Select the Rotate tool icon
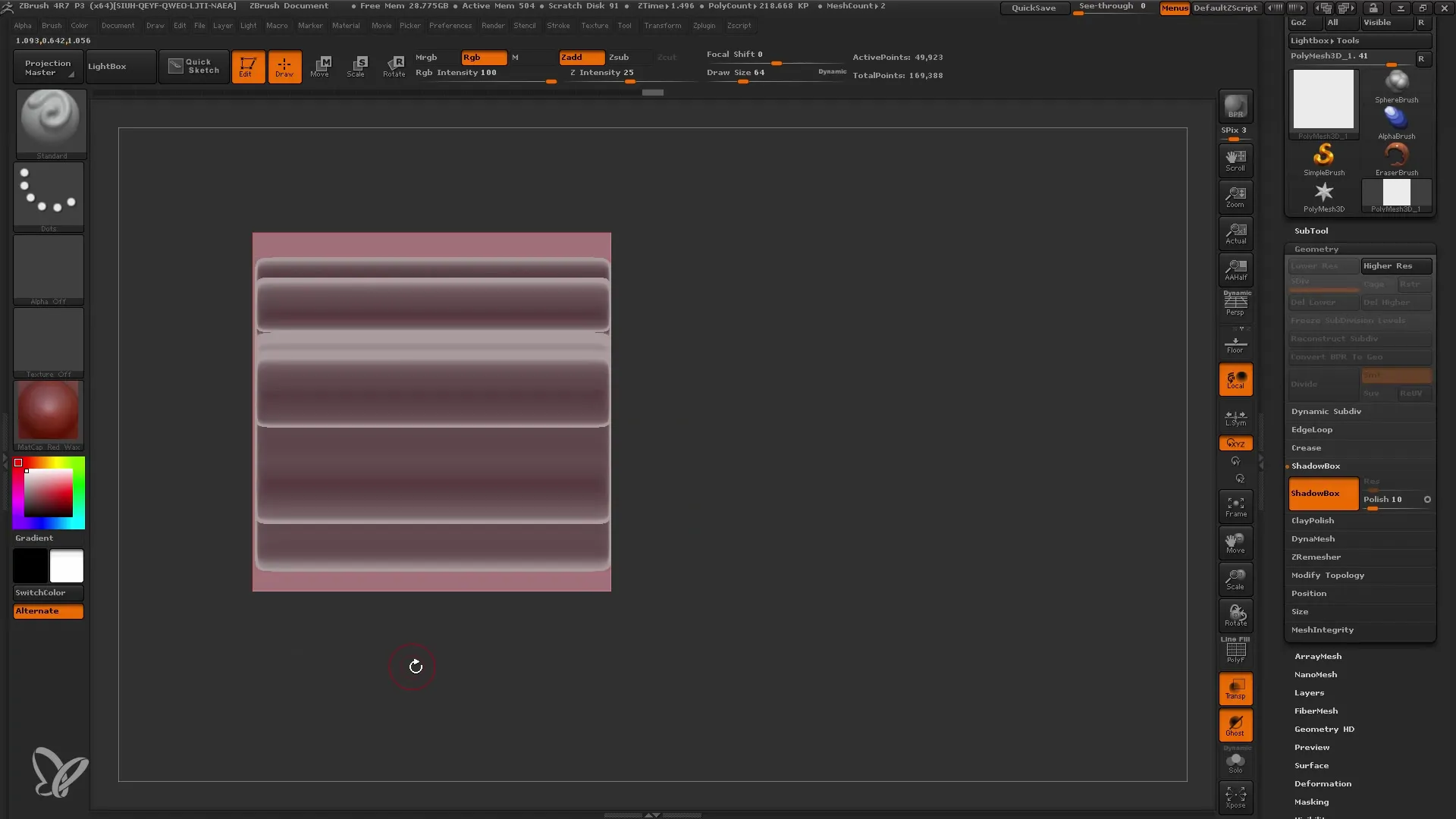 [394, 65]
